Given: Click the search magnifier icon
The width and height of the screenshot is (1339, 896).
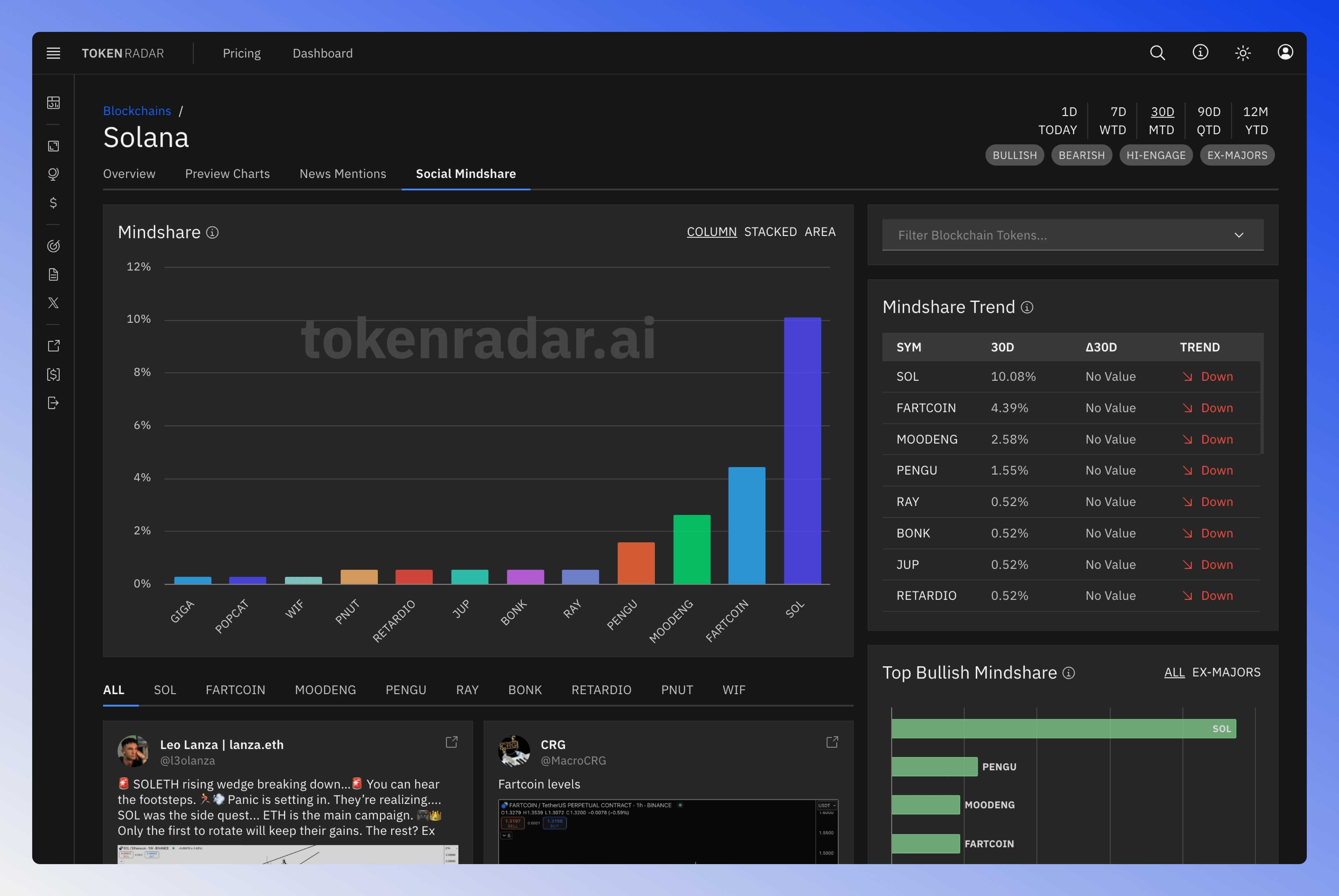Looking at the screenshot, I should click(1157, 53).
